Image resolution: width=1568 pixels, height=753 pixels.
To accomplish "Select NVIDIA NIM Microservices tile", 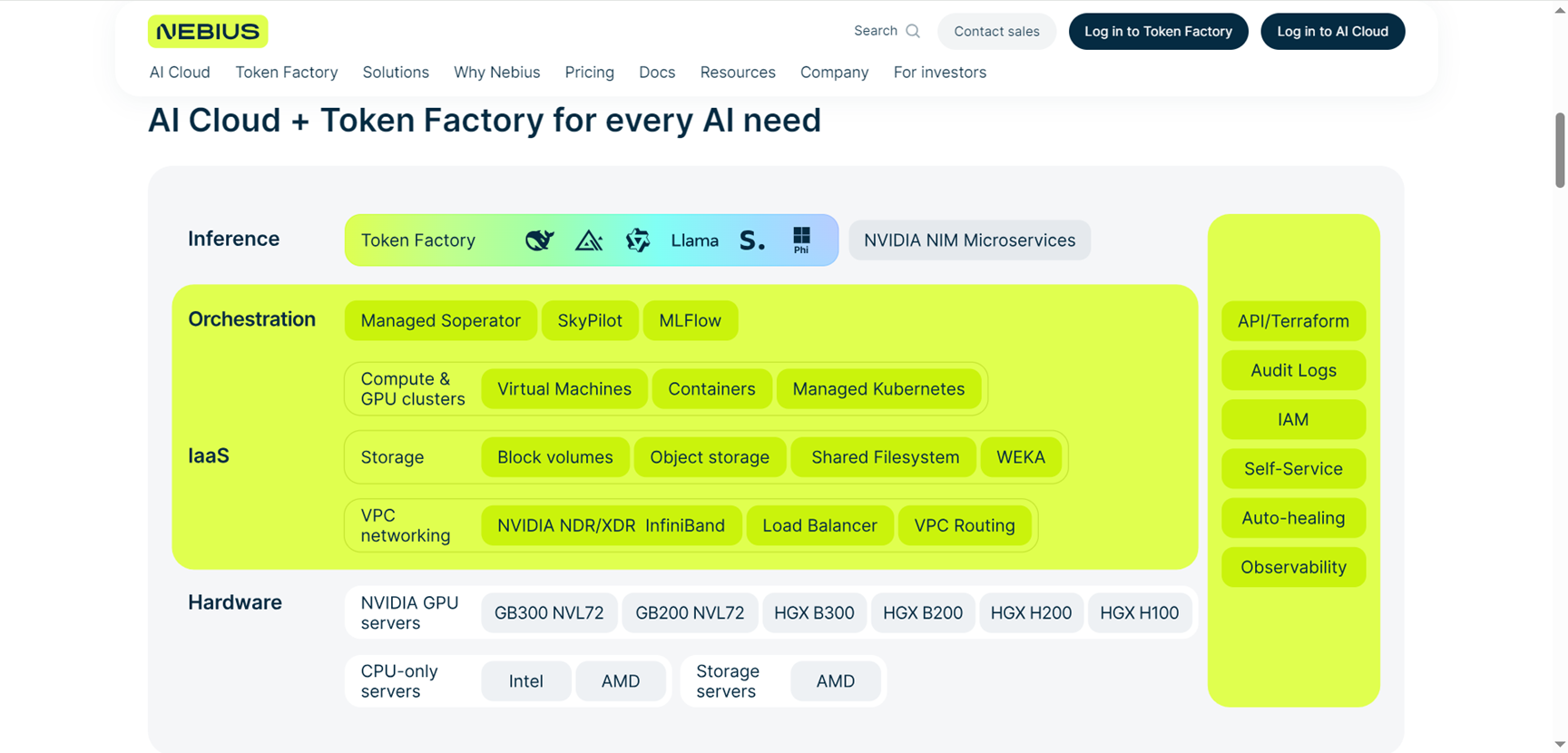I will point(970,240).
